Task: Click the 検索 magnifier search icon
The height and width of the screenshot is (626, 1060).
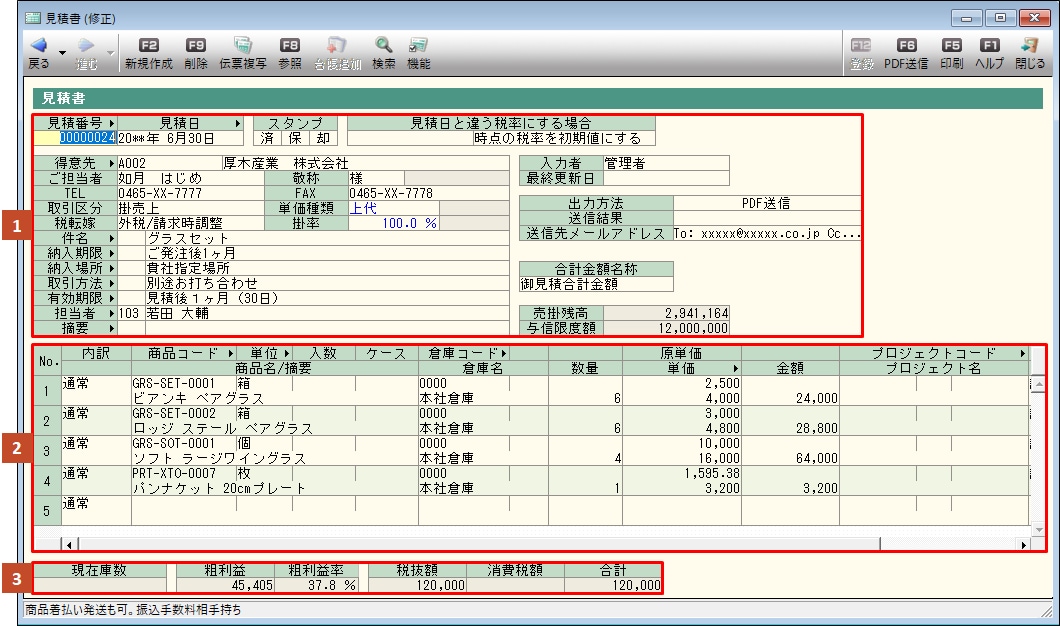Action: [x=383, y=46]
